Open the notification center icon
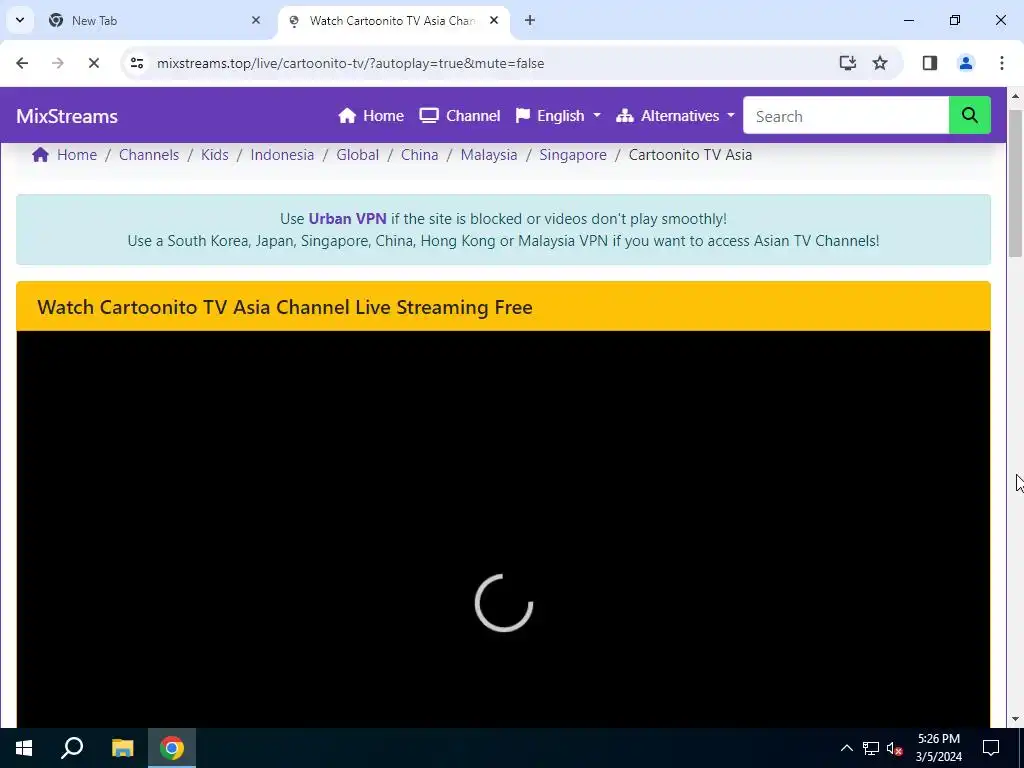 (991, 748)
